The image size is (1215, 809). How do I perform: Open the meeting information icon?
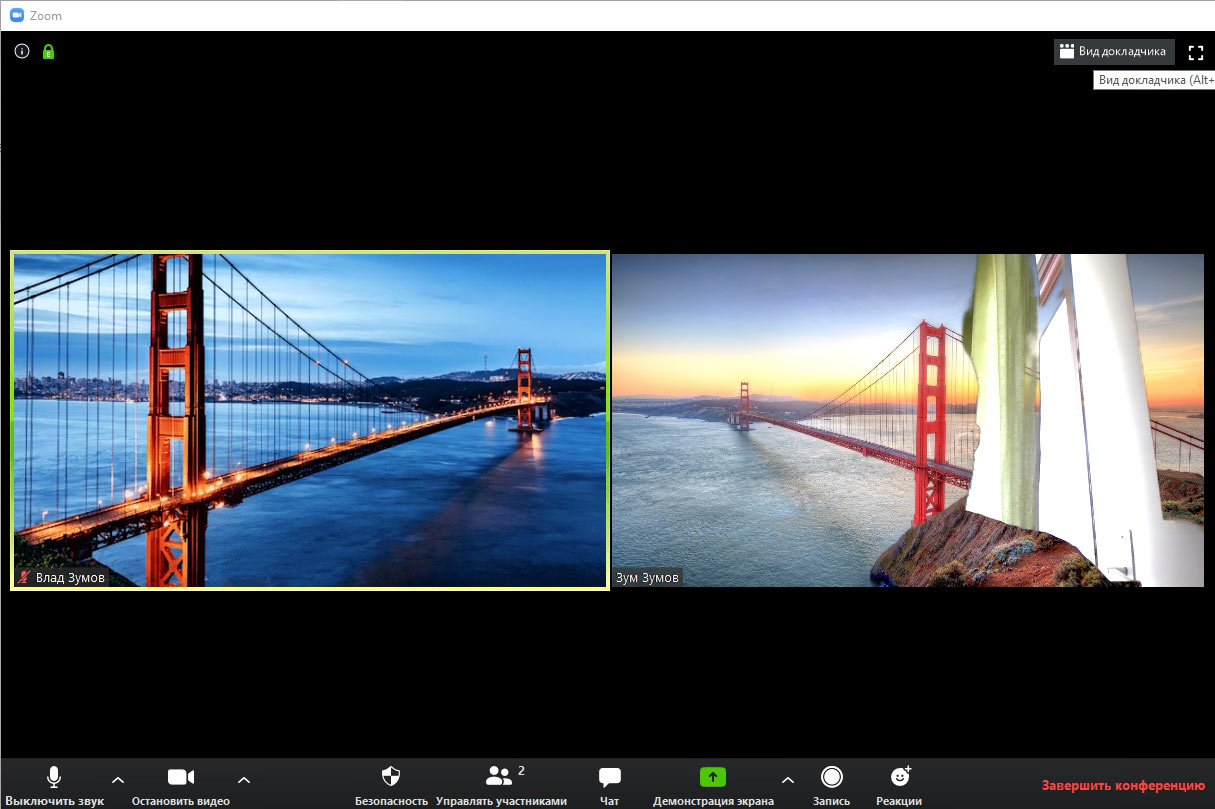(x=22, y=51)
